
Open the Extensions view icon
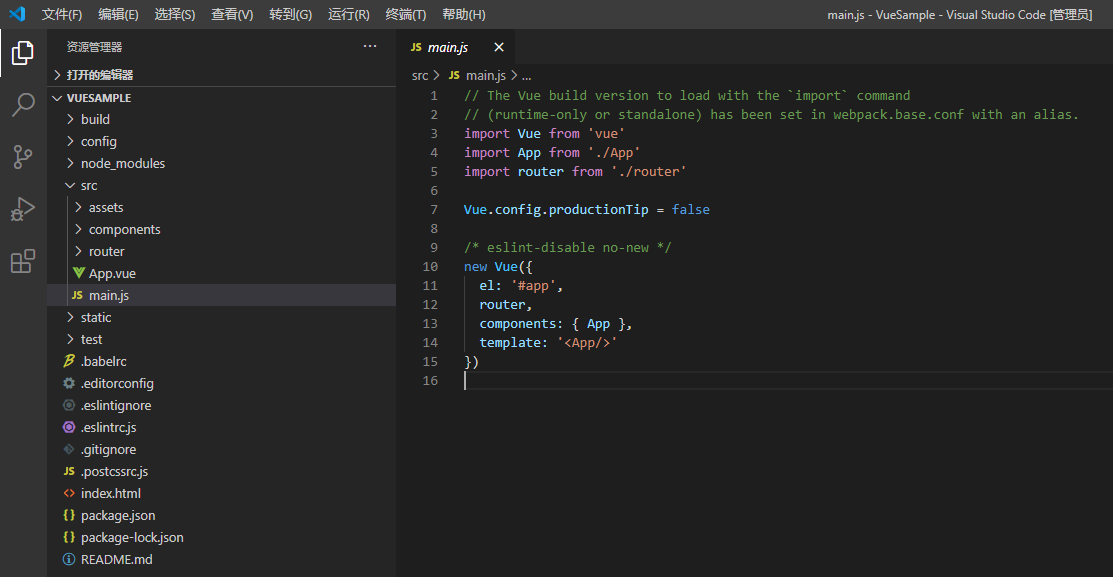coord(23,261)
